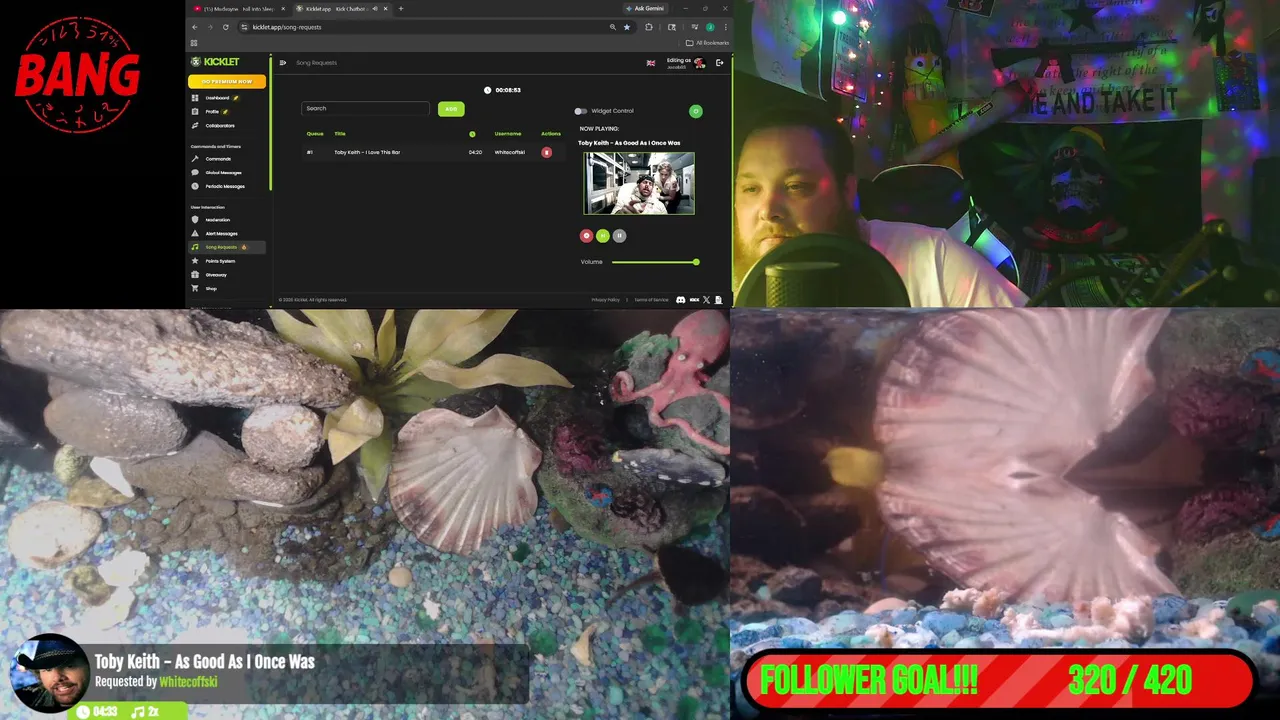The width and height of the screenshot is (1280, 720).
Task: Click the zoom magnifier icon in the address bar
Action: coord(613,27)
